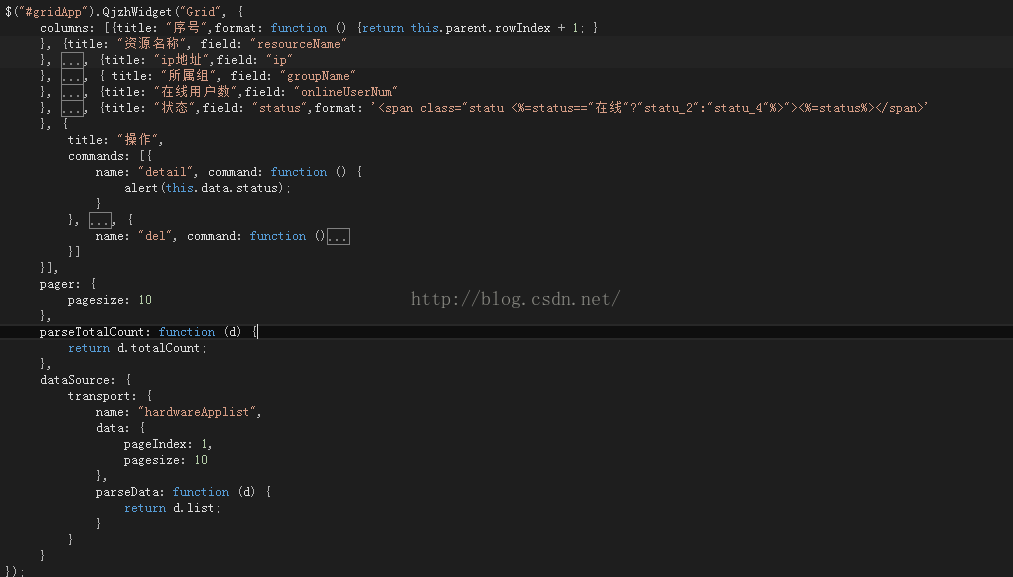Expand the collapsed command before the del entry
Screen dimensions: 1013x577
(x=100, y=220)
